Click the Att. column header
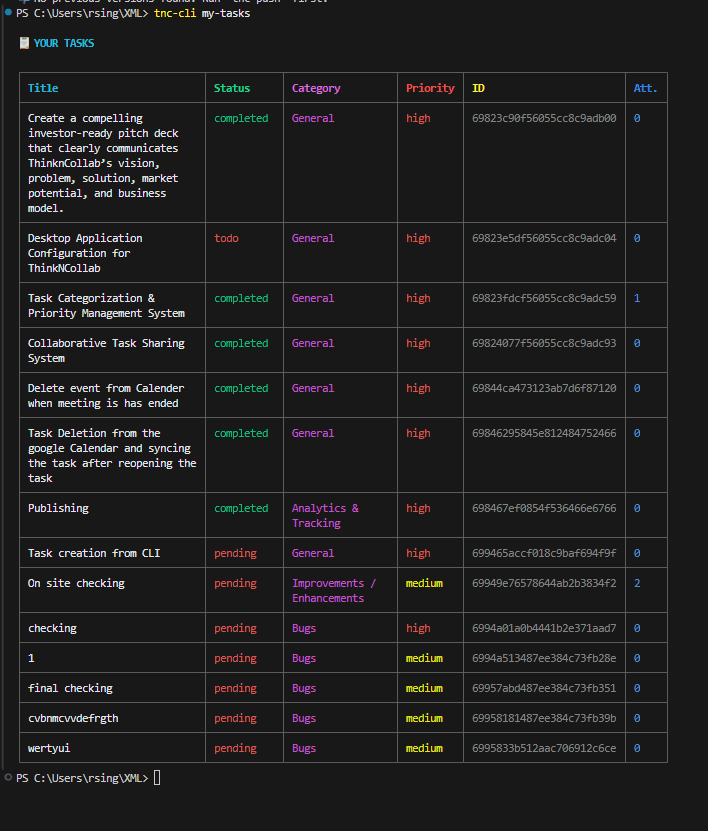The width and height of the screenshot is (708, 831). (x=645, y=88)
